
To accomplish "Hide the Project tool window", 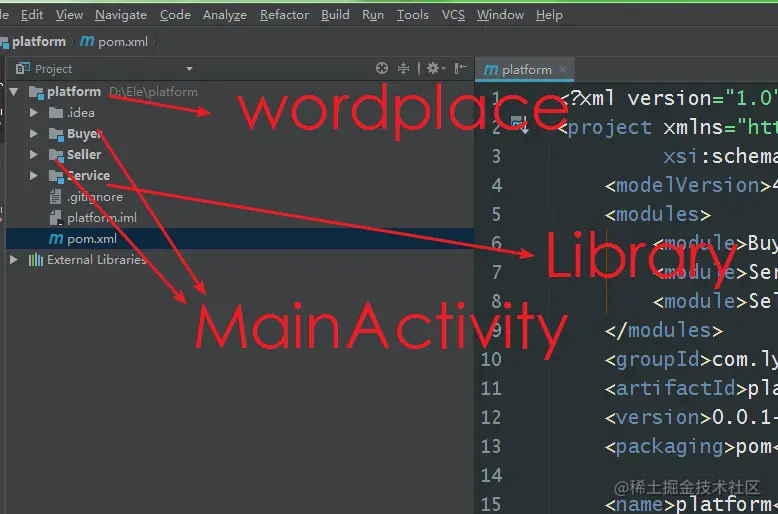I will click(x=460, y=68).
